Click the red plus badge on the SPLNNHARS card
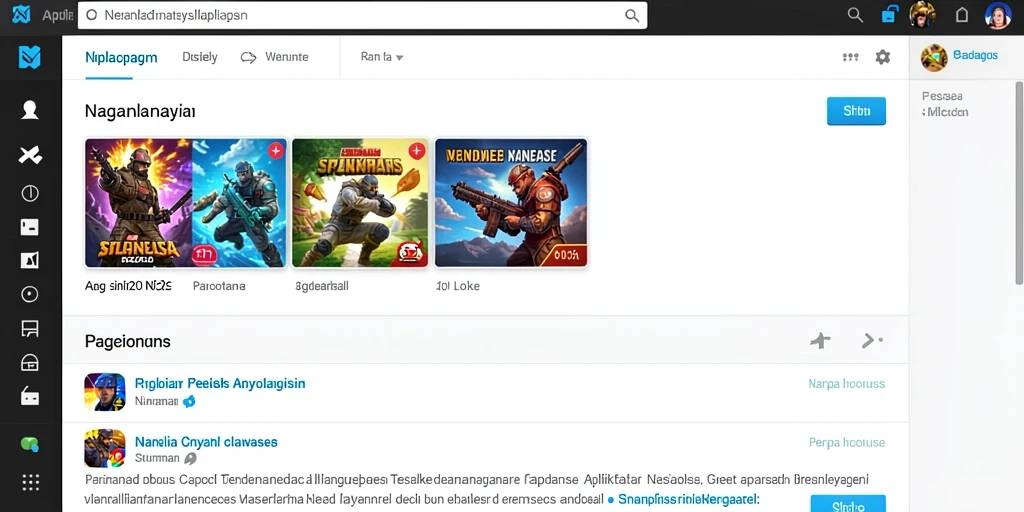This screenshot has width=1024, height=512. pyautogui.click(x=416, y=152)
